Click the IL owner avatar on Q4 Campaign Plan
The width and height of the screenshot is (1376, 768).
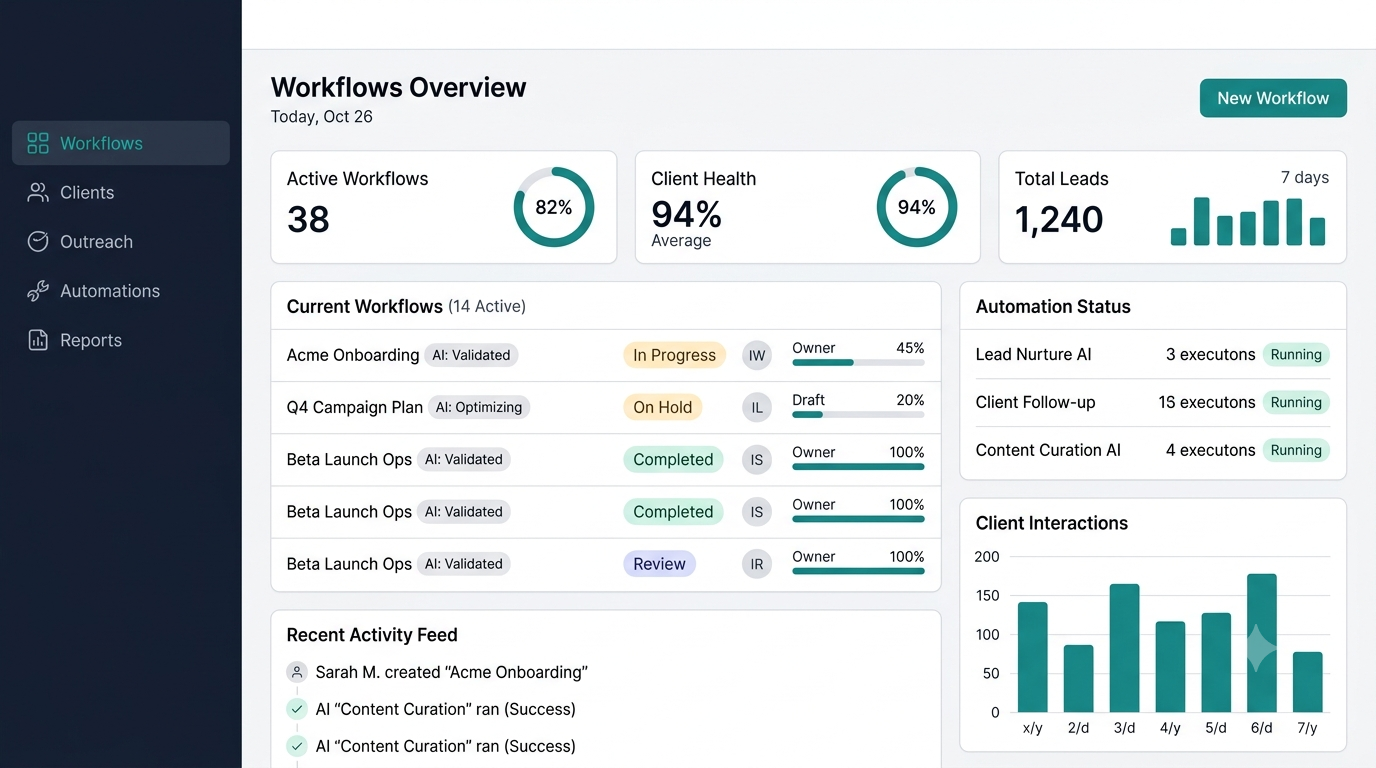[757, 407]
